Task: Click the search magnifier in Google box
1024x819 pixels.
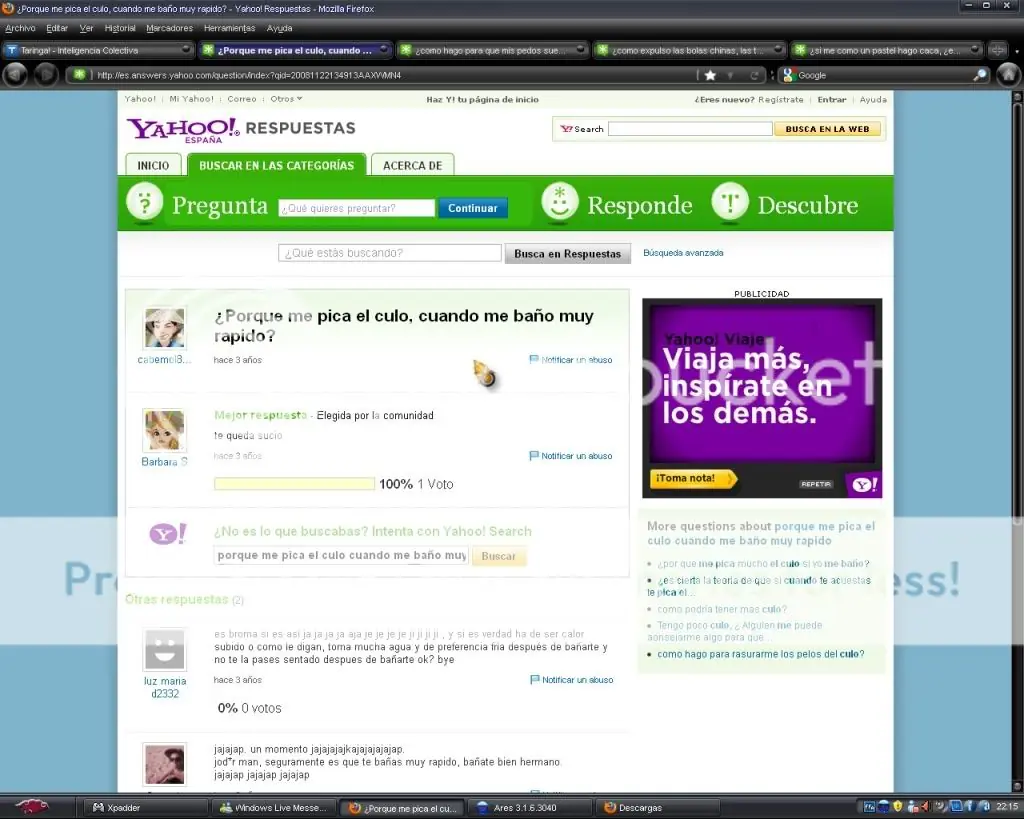Action: point(980,75)
